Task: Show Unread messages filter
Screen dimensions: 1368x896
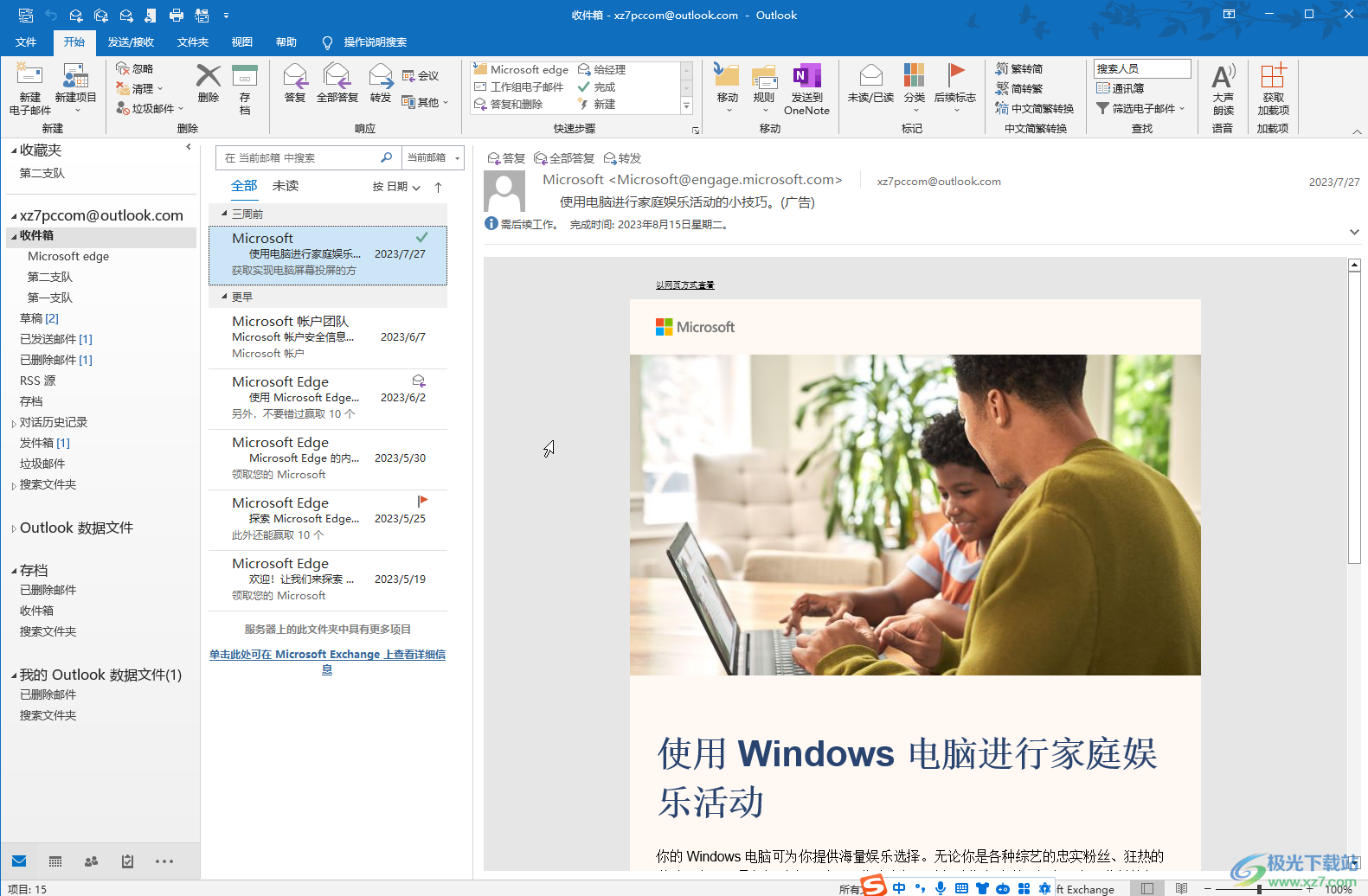Action: [x=286, y=186]
